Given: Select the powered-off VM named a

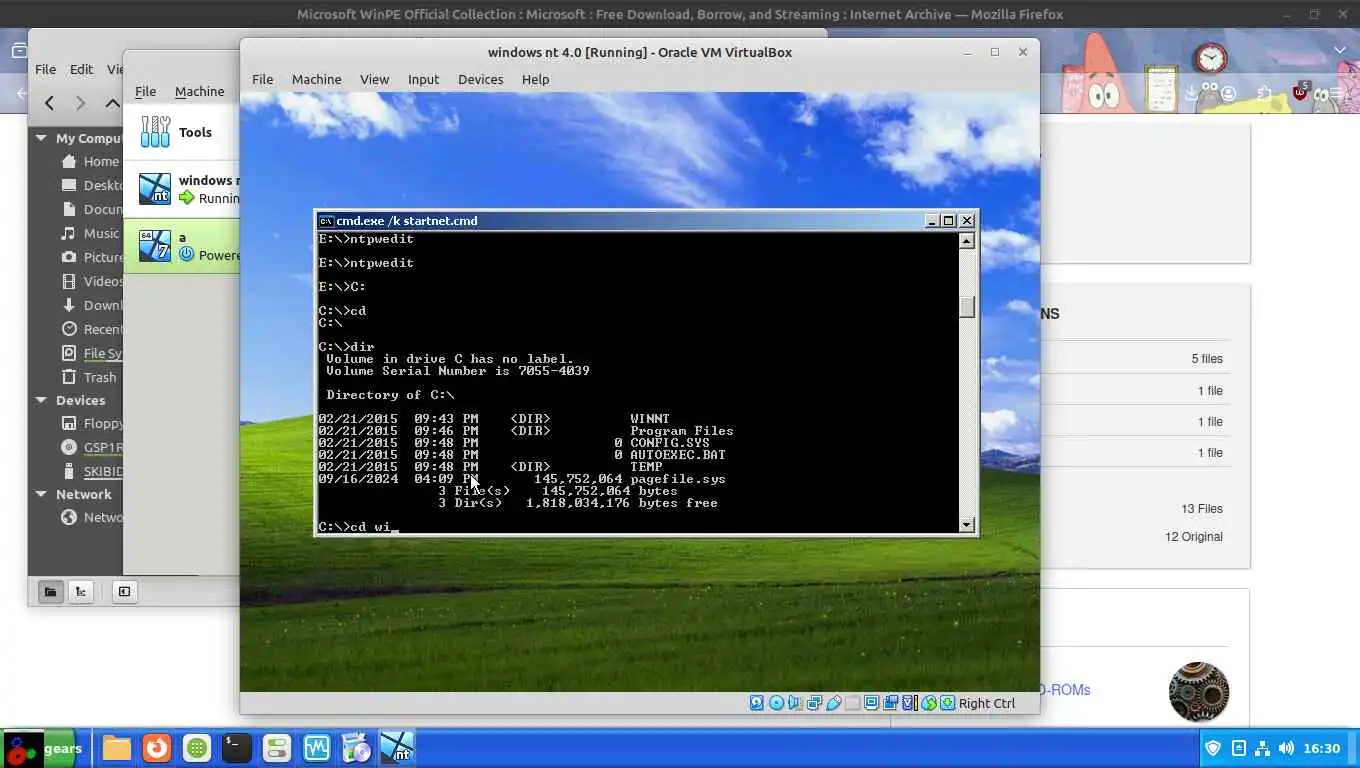Looking at the screenshot, I should coord(181,246).
